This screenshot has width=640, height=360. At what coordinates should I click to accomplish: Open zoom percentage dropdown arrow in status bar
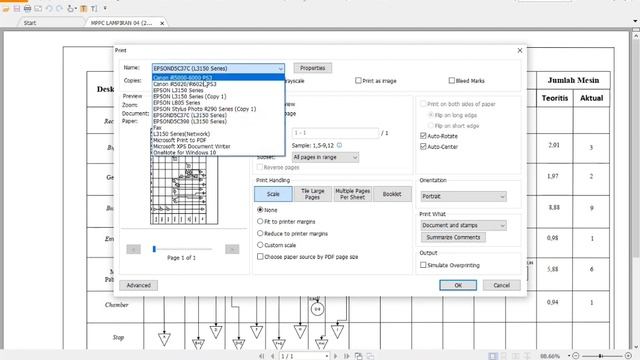click(569, 356)
